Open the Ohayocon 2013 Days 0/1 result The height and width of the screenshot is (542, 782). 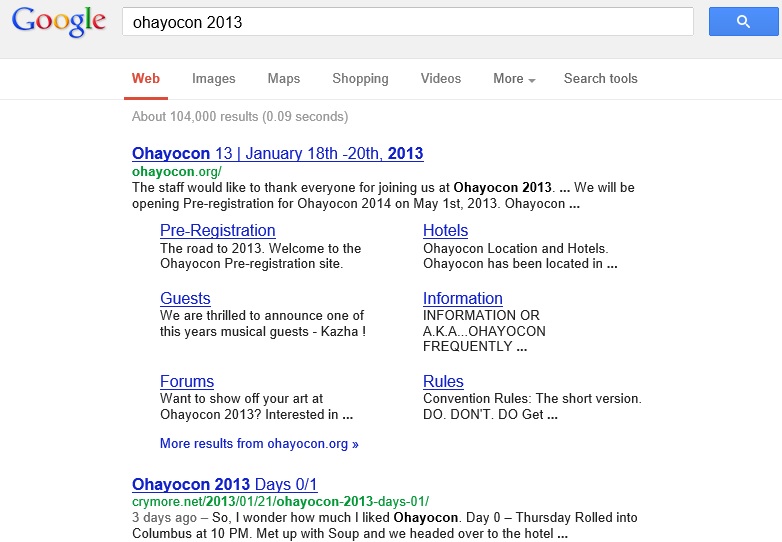(224, 484)
